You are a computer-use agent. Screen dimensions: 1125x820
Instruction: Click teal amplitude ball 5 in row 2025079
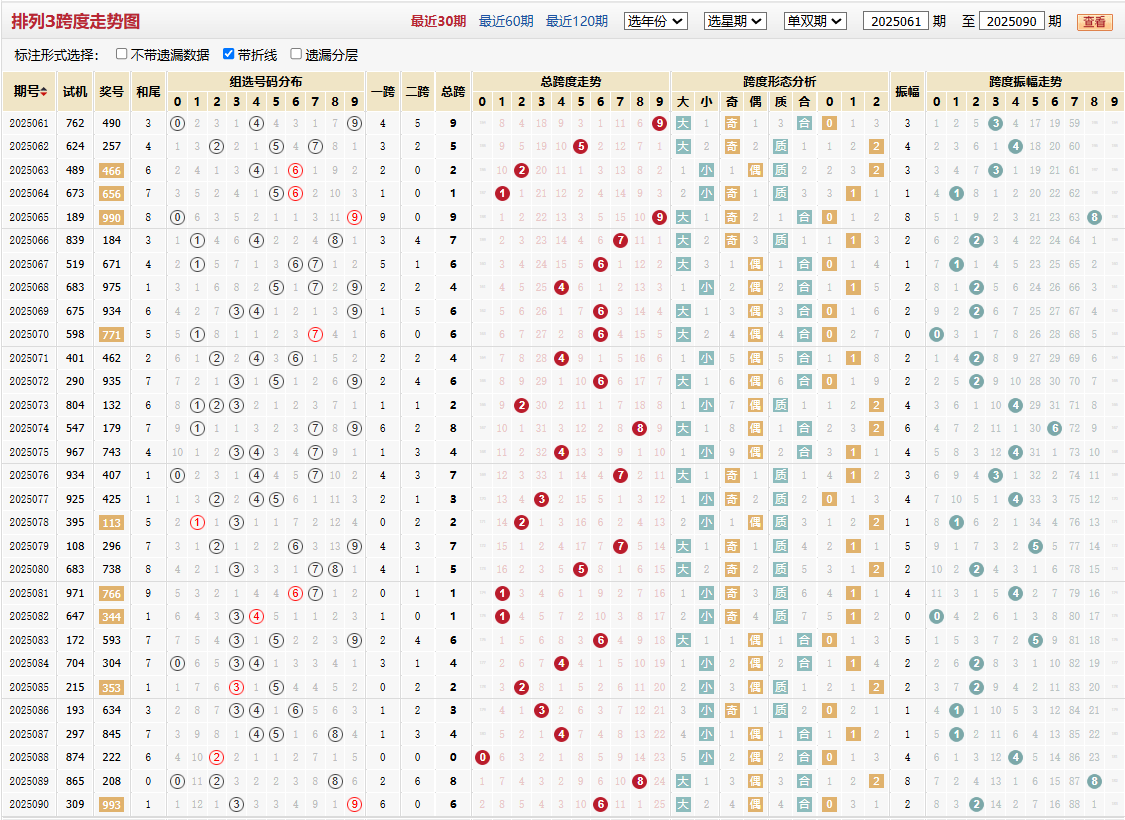coord(1035,546)
